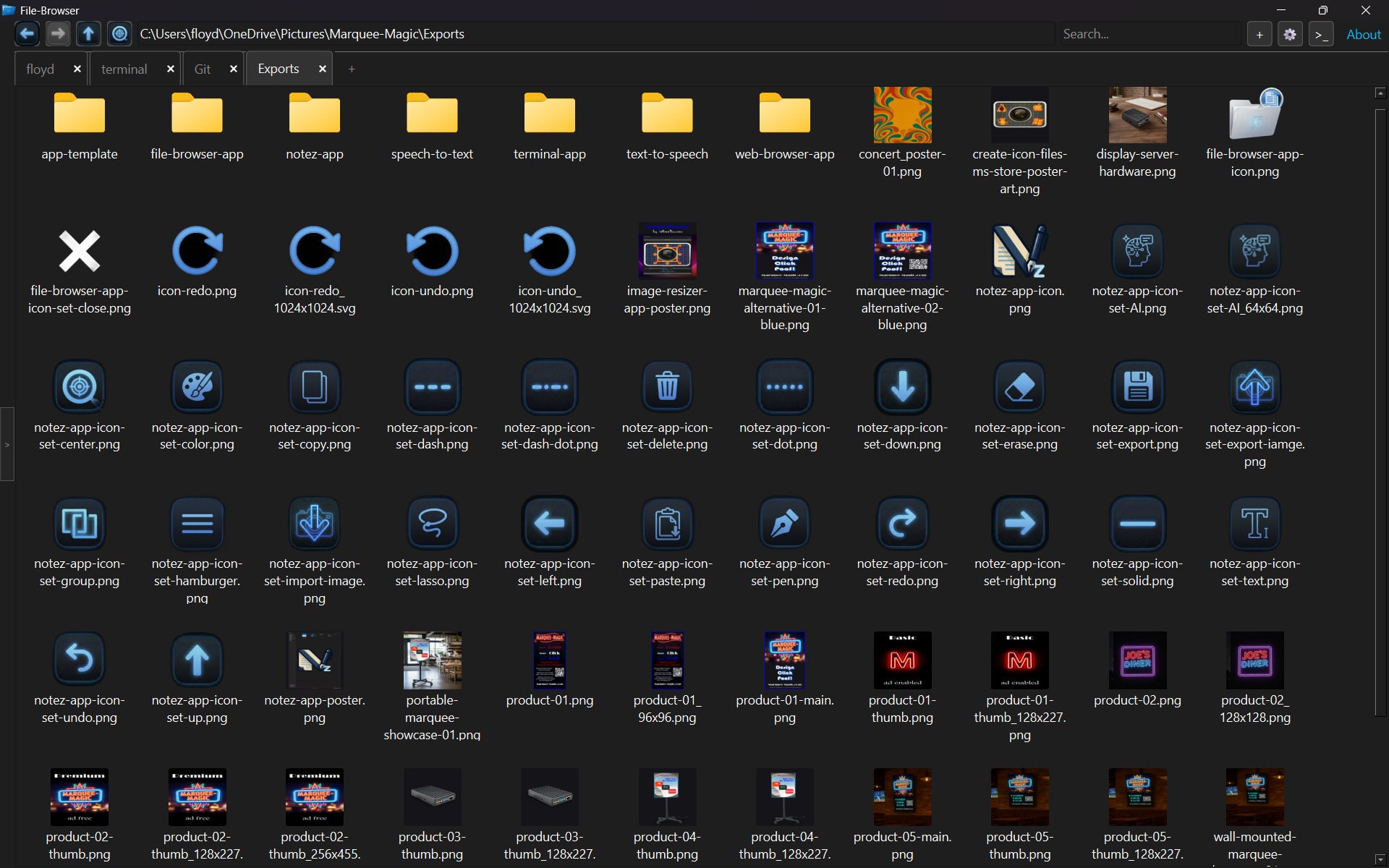Close the Exports tab
The height and width of the screenshot is (868, 1389).
(322, 69)
